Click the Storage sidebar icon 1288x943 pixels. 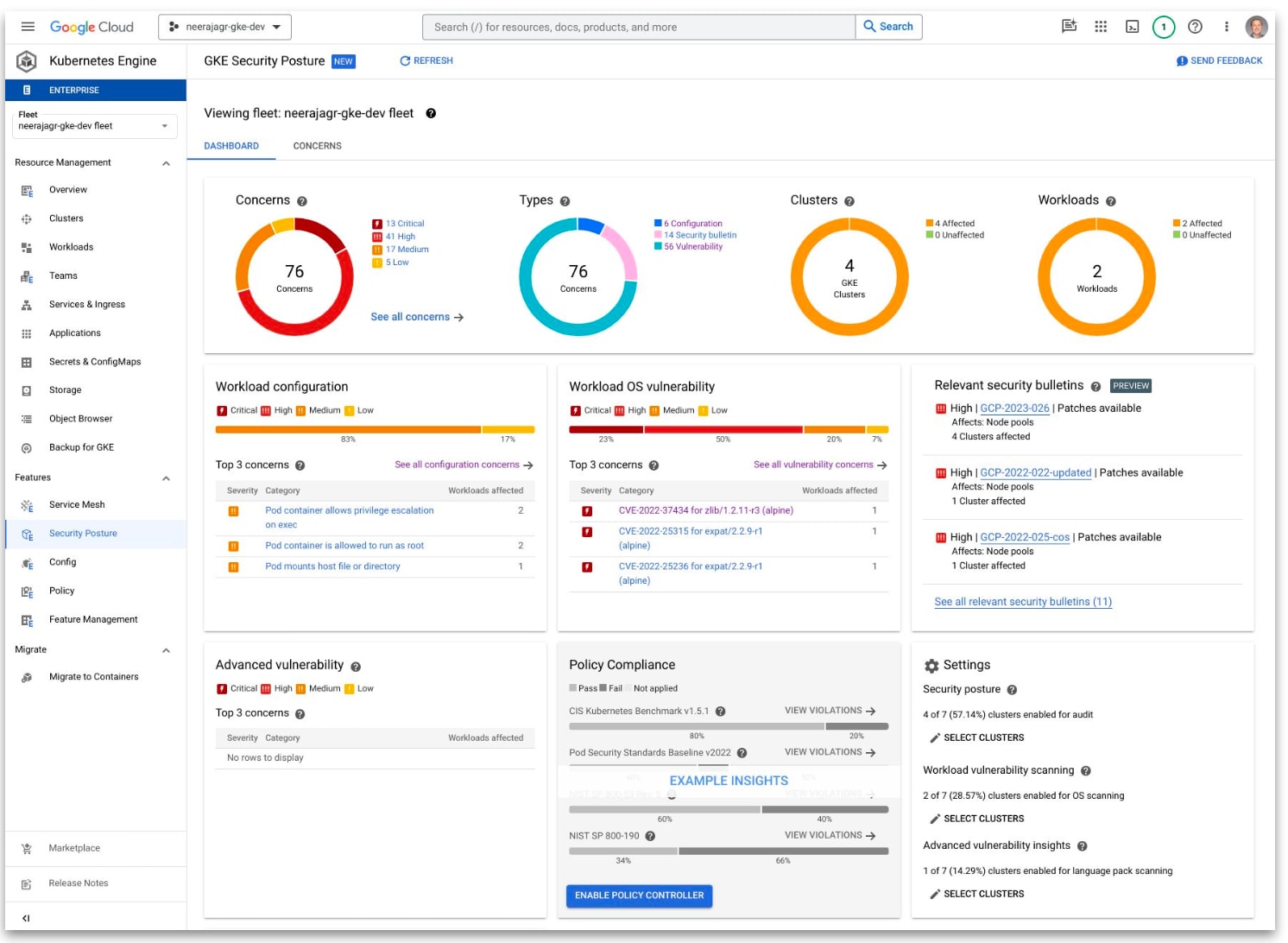tap(27, 390)
